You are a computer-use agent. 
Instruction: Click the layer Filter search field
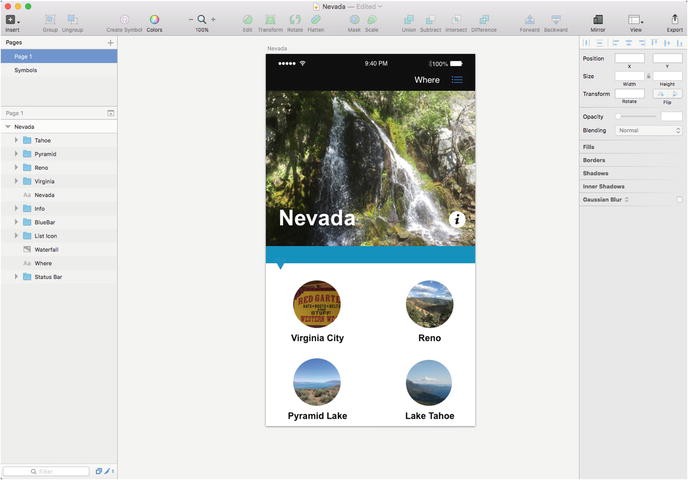click(x=46, y=471)
